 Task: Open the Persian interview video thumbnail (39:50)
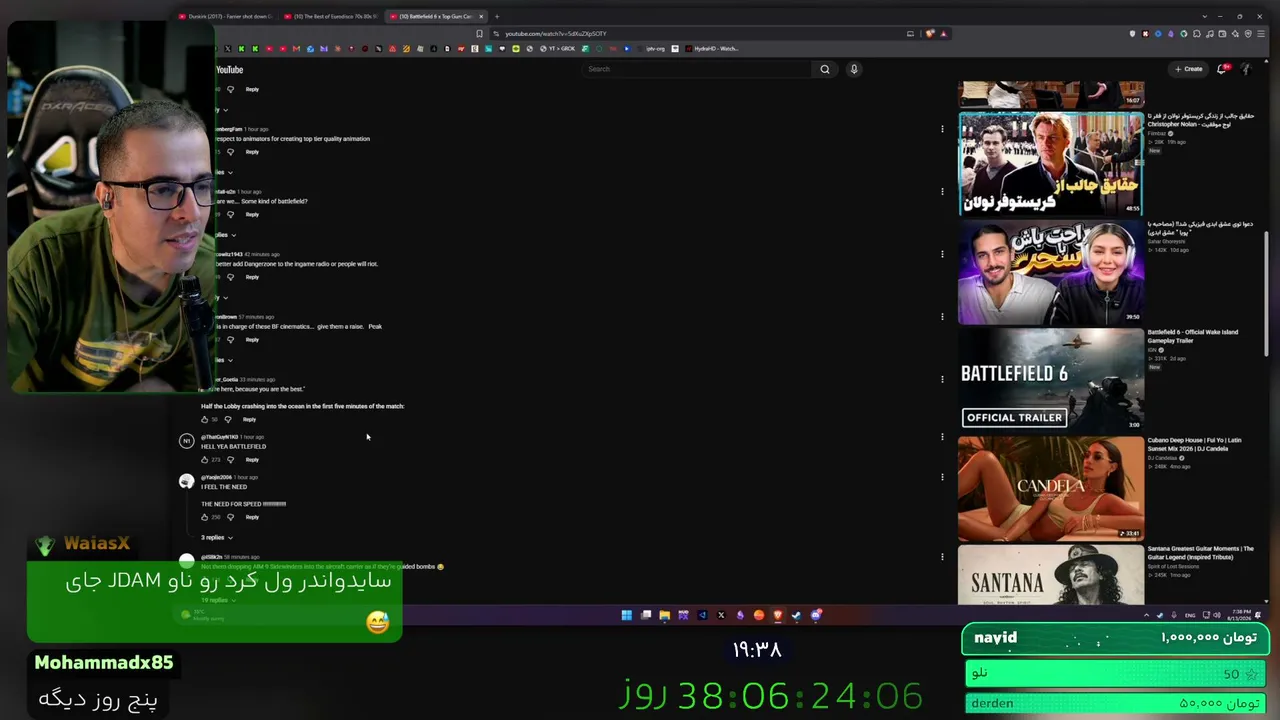click(1051, 272)
